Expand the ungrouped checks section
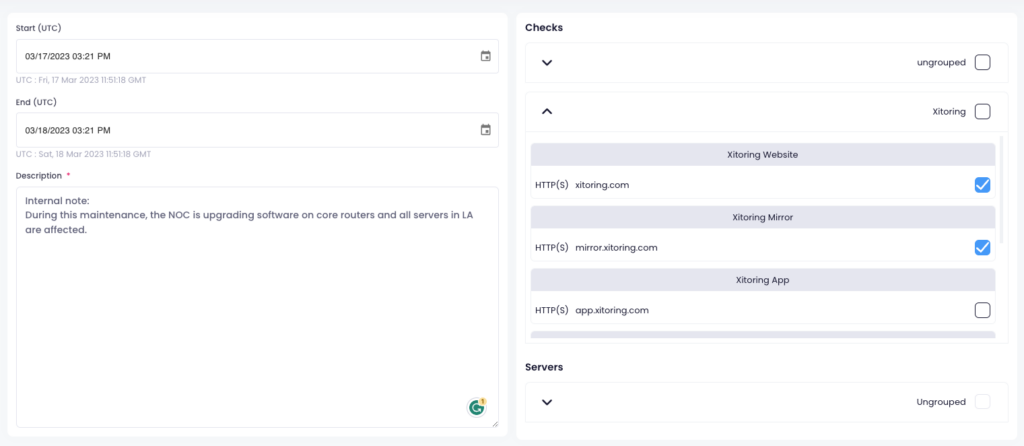This screenshot has width=1024, height=446. point(547,63)
